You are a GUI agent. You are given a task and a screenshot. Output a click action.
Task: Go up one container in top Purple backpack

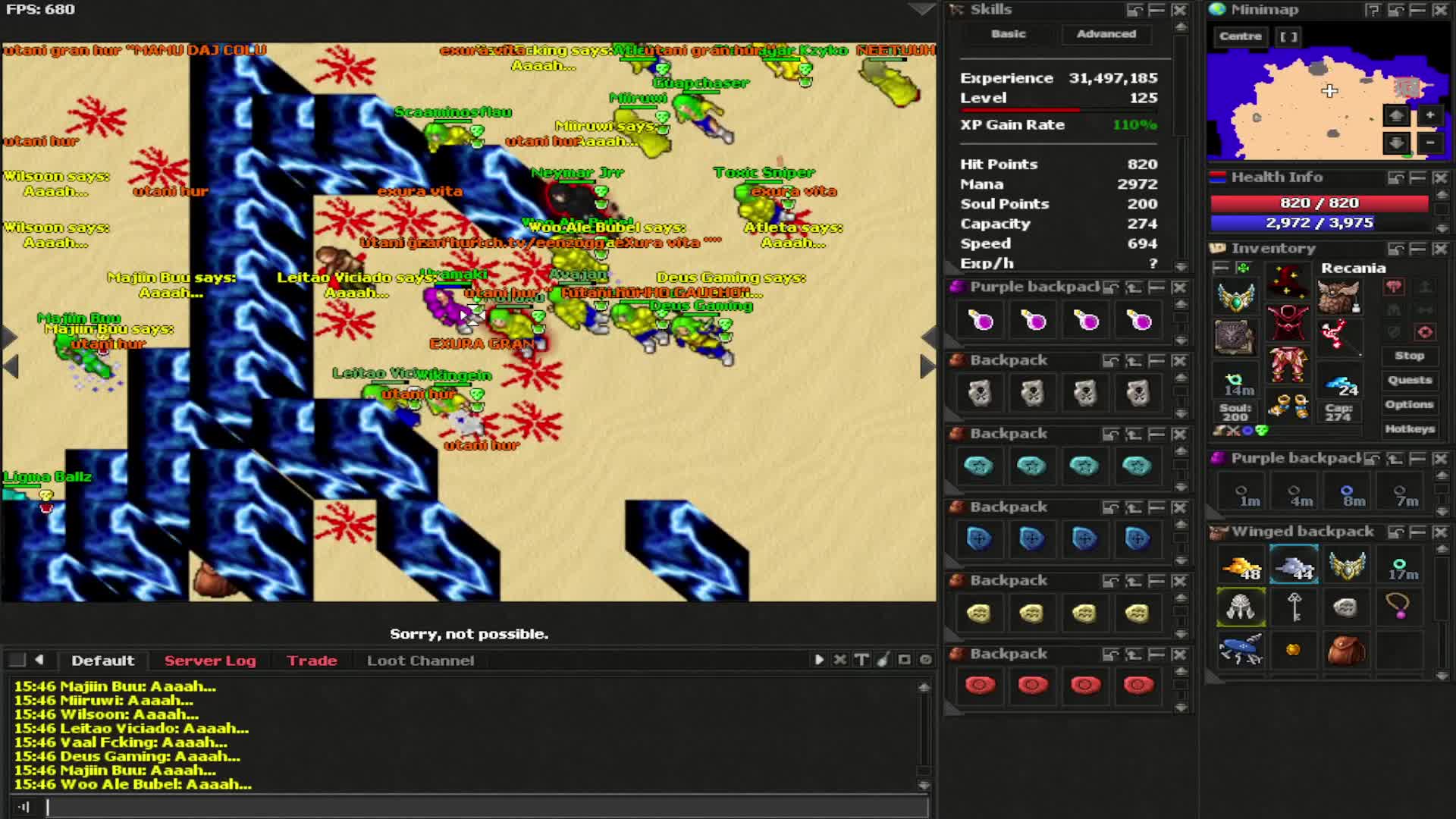coord(1134,287)
